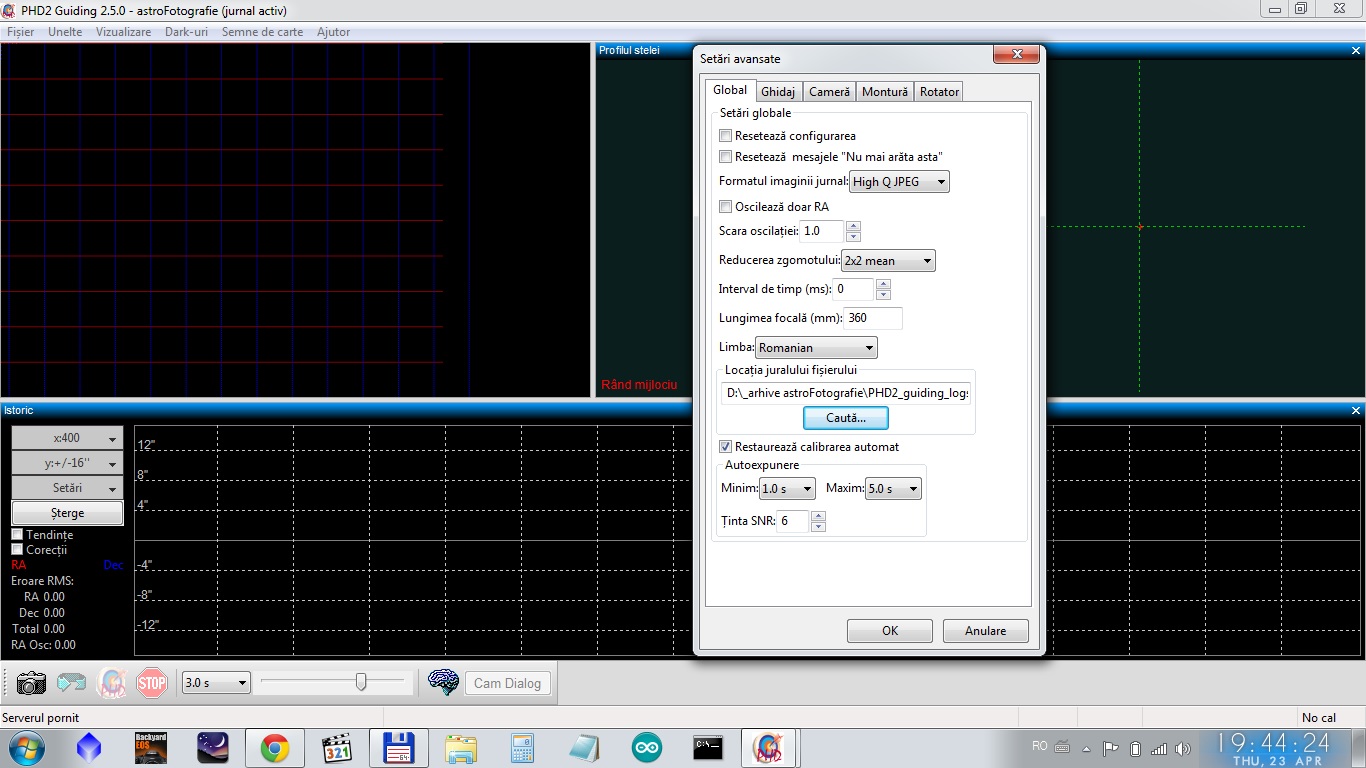Viewport: 1366px width, 768px height.
Task: Open Formatul imaginii jurnal dropdown
Action: click(x=899, y=182)
